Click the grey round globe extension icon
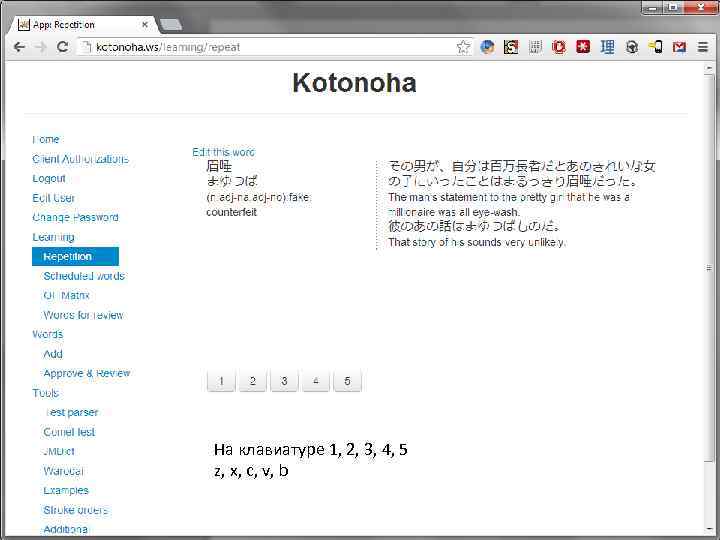720x540 pixels. coord(632,47)
